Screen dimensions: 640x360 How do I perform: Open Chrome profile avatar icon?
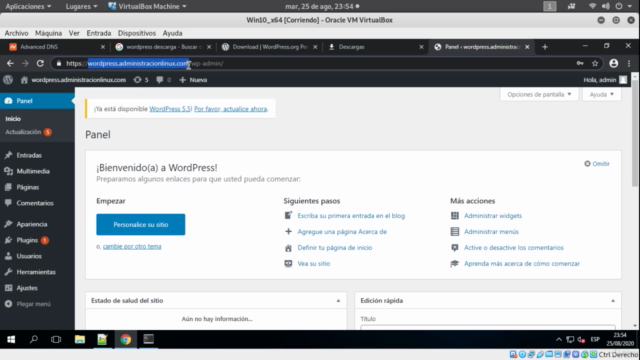tap(613, 63)
